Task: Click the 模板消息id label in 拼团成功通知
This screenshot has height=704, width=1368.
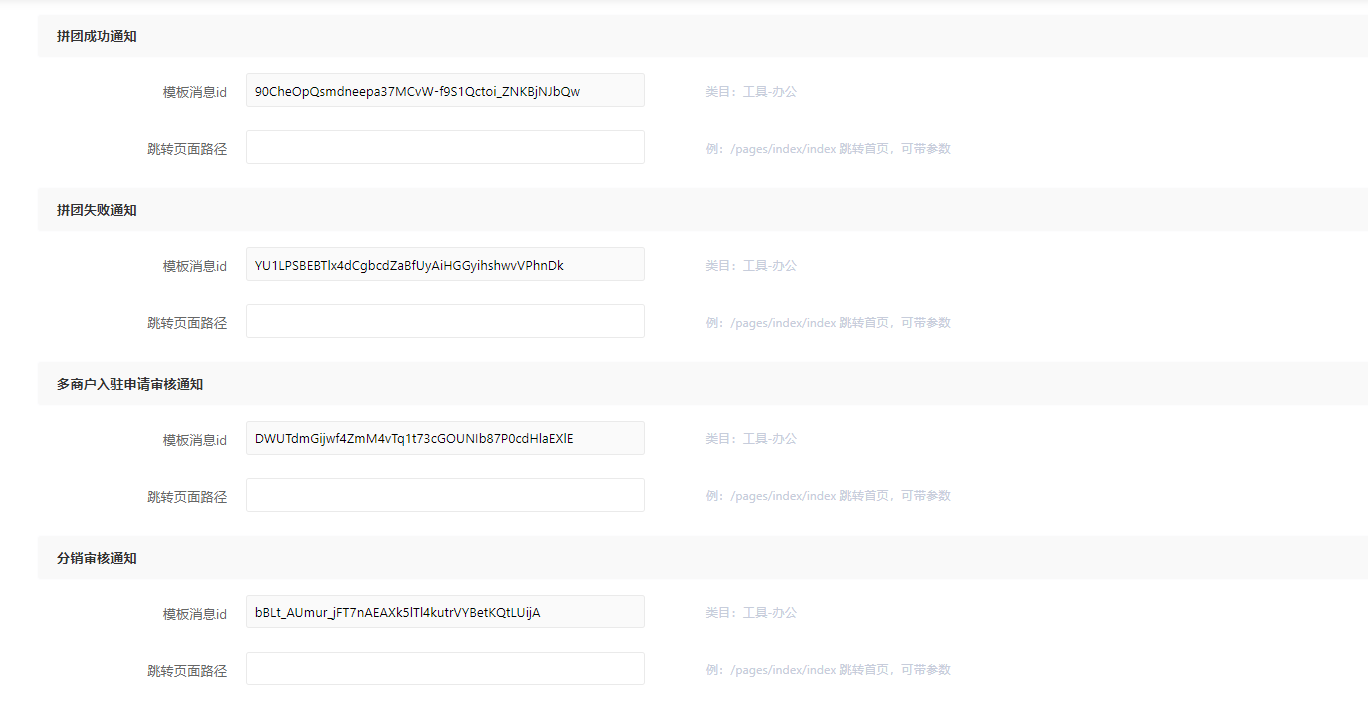Action: pos(195,92)
